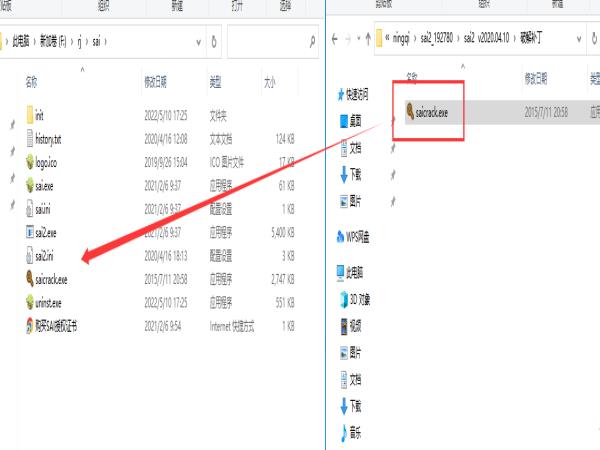Open 下载 under 此电脑
The width and height of the screenshot is (600, 450).
[x=351, y=406]
